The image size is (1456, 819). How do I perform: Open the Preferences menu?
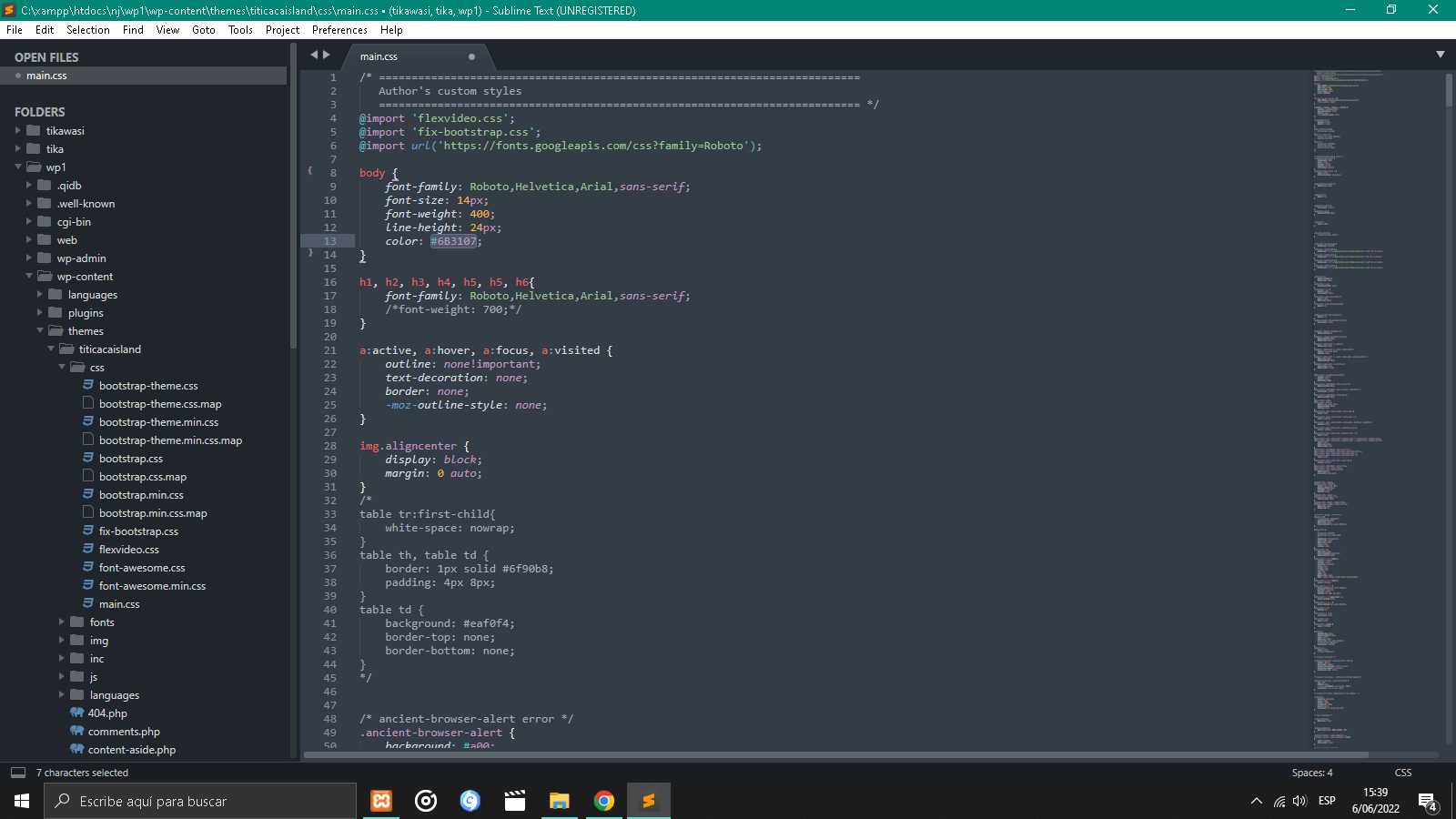(x=339, y=30)
